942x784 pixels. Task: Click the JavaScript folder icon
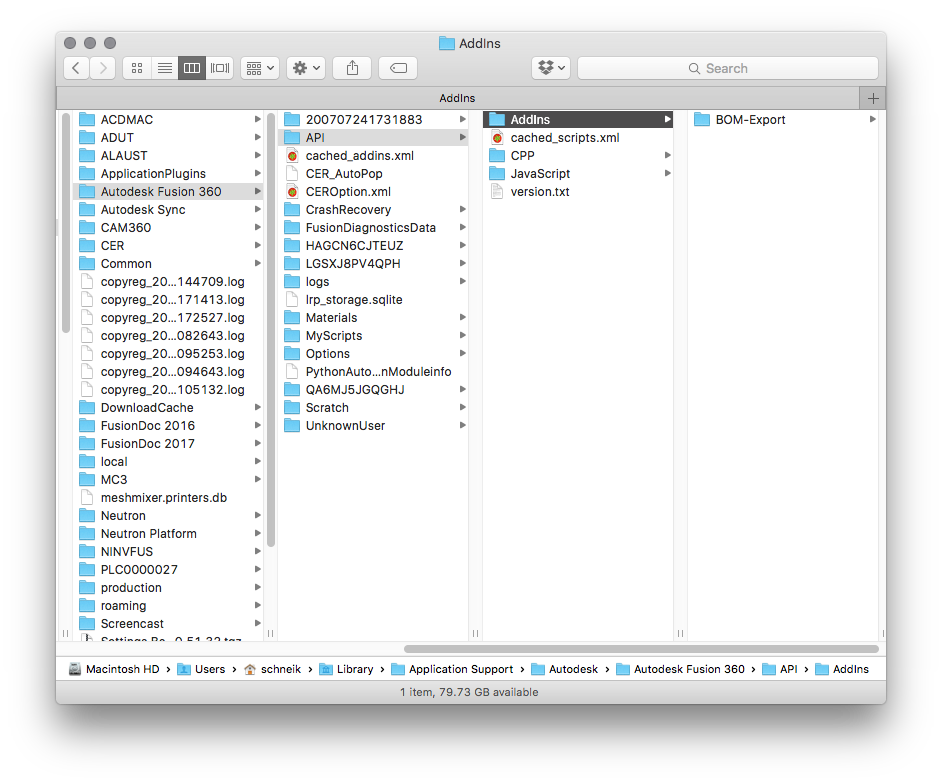(497, 174)
